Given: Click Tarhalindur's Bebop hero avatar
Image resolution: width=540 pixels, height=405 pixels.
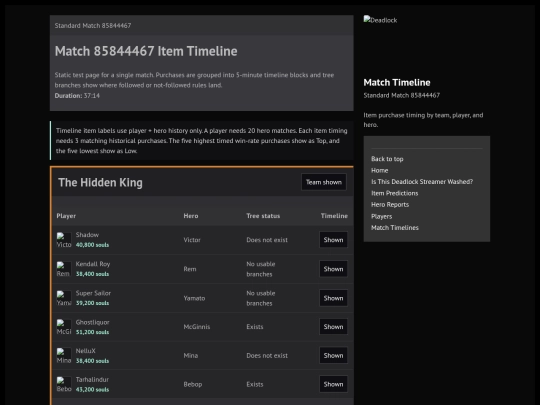Looking at the screenshot, I should point(64,384).
